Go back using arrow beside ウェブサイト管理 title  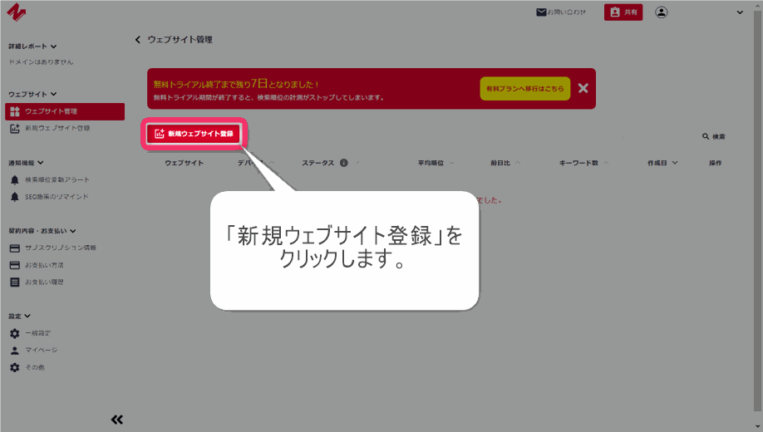(138, 39)
